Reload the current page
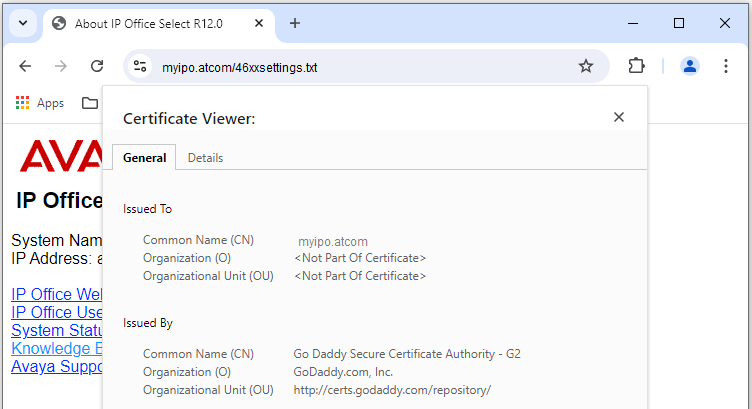 [97, 66]
